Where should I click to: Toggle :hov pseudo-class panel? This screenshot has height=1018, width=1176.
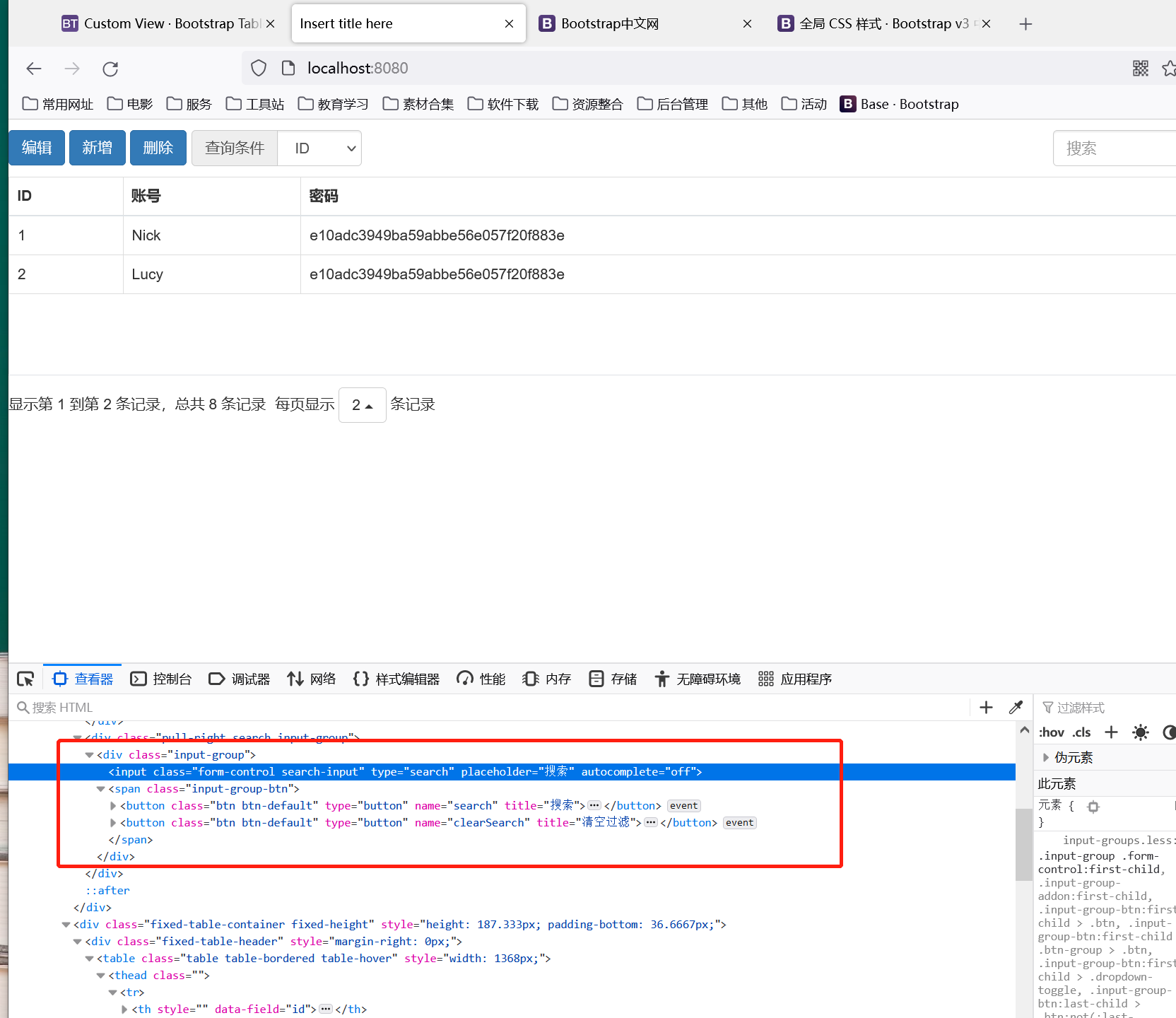tap(1052, 732)
